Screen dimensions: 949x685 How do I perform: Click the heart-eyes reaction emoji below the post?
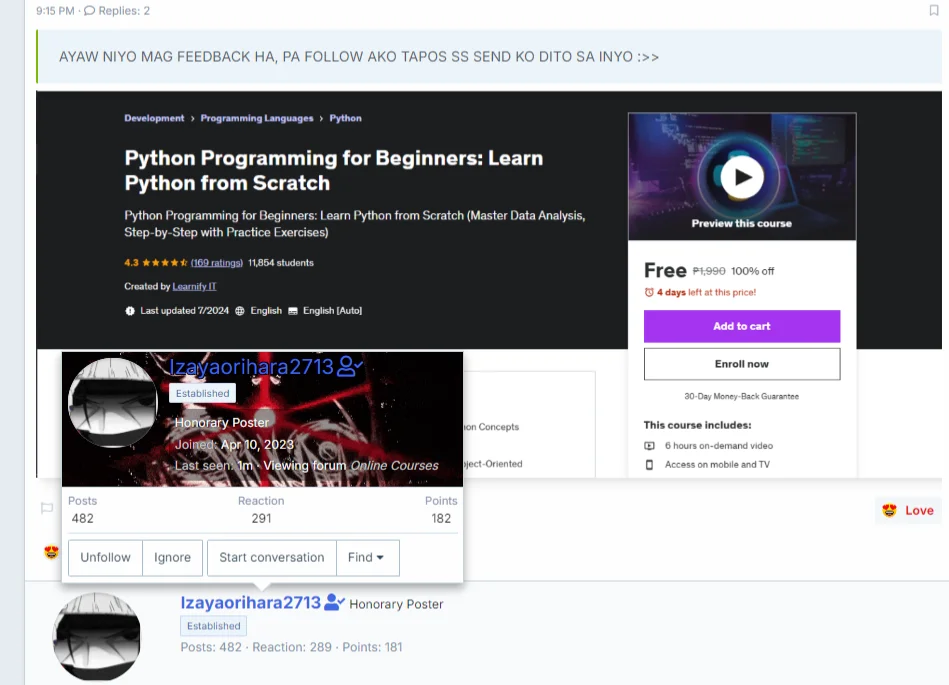51,552
